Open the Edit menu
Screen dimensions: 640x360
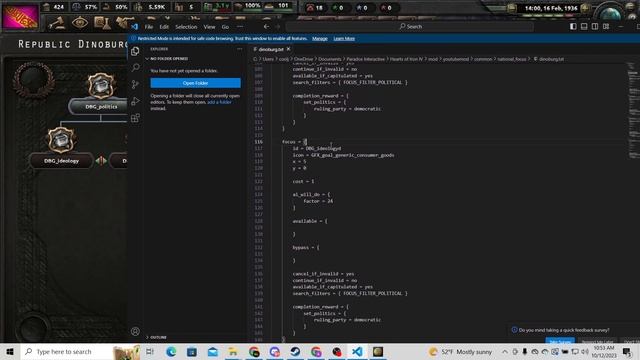[x=164, y=27]
